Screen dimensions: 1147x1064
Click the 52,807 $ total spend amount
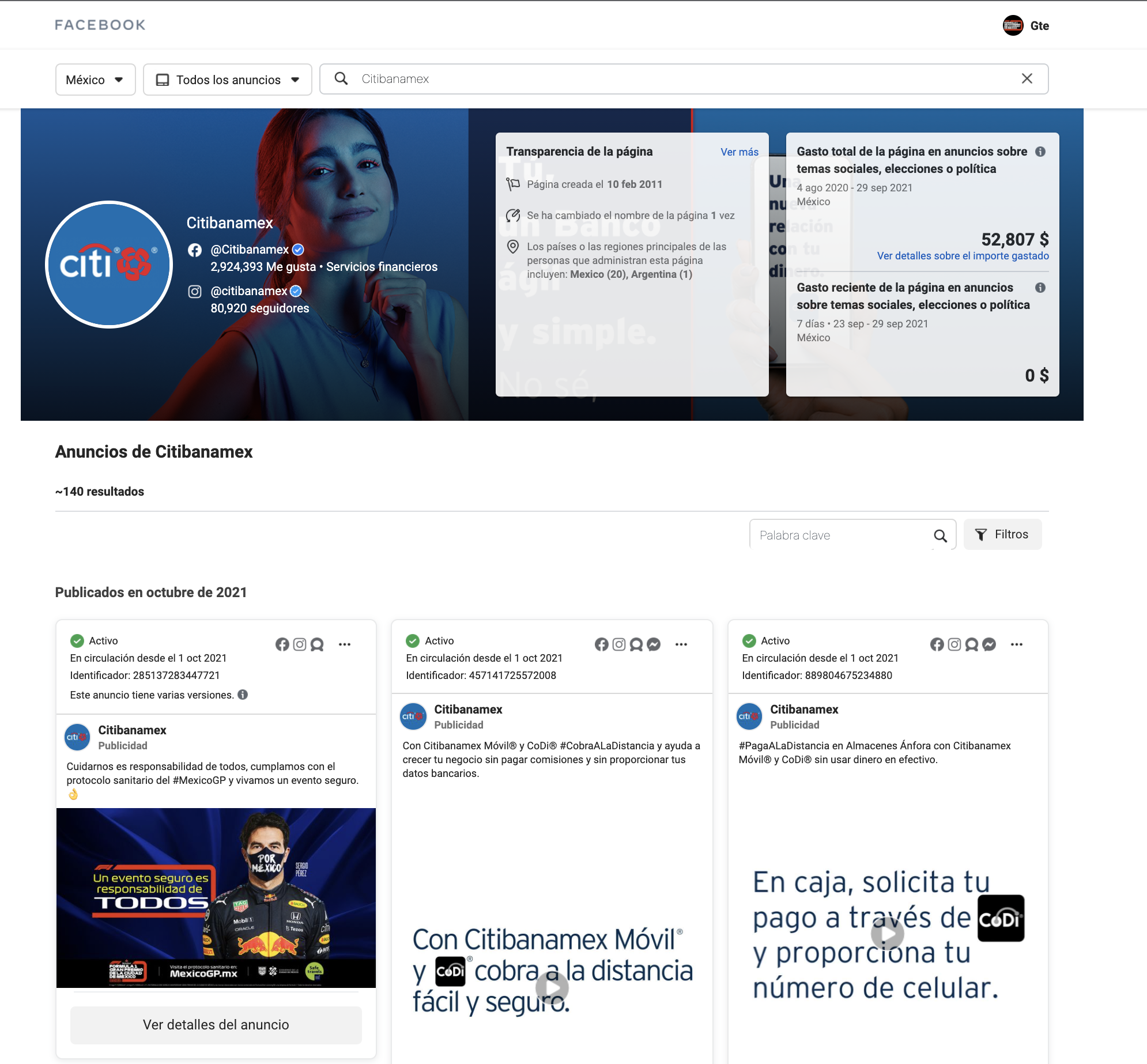pyautogui.click(x=1015, y=240)
